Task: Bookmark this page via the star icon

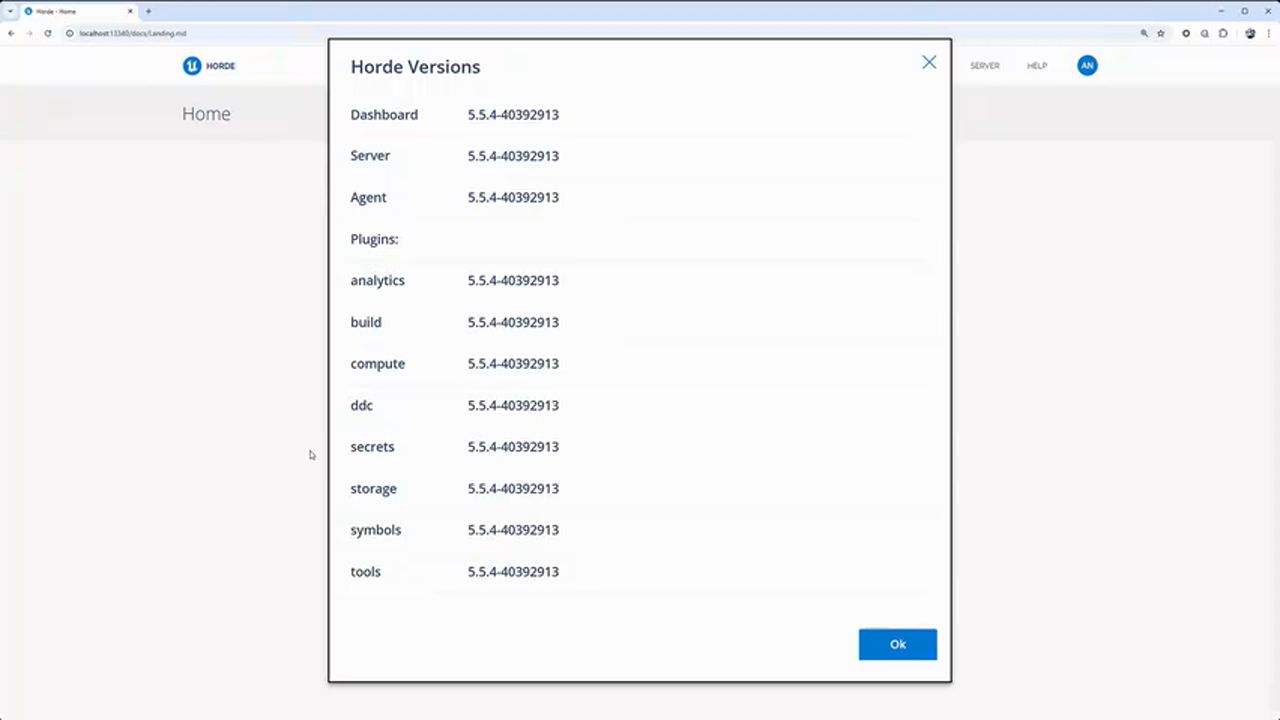Action: (x=1160, y=33)
